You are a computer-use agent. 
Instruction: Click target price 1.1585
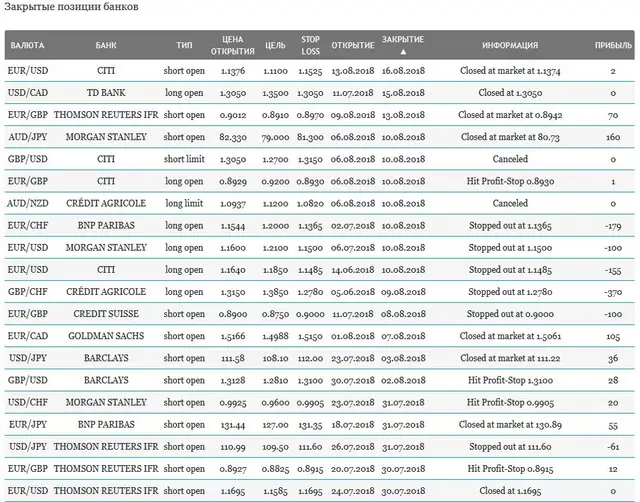point(275,491)
